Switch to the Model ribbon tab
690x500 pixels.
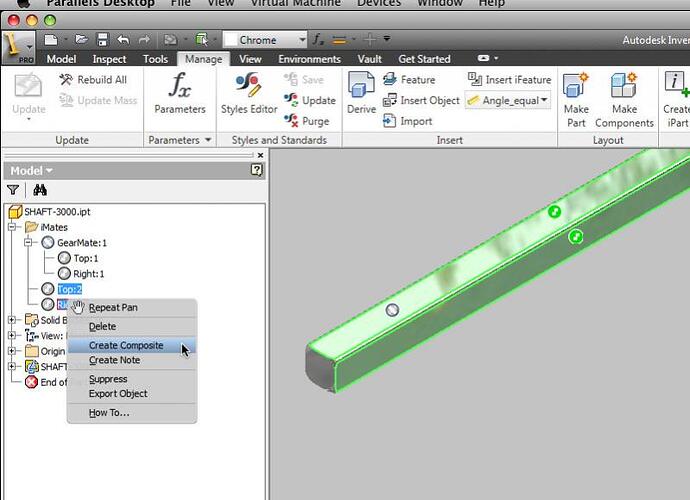pyautogui.click(x=61, y=59)
